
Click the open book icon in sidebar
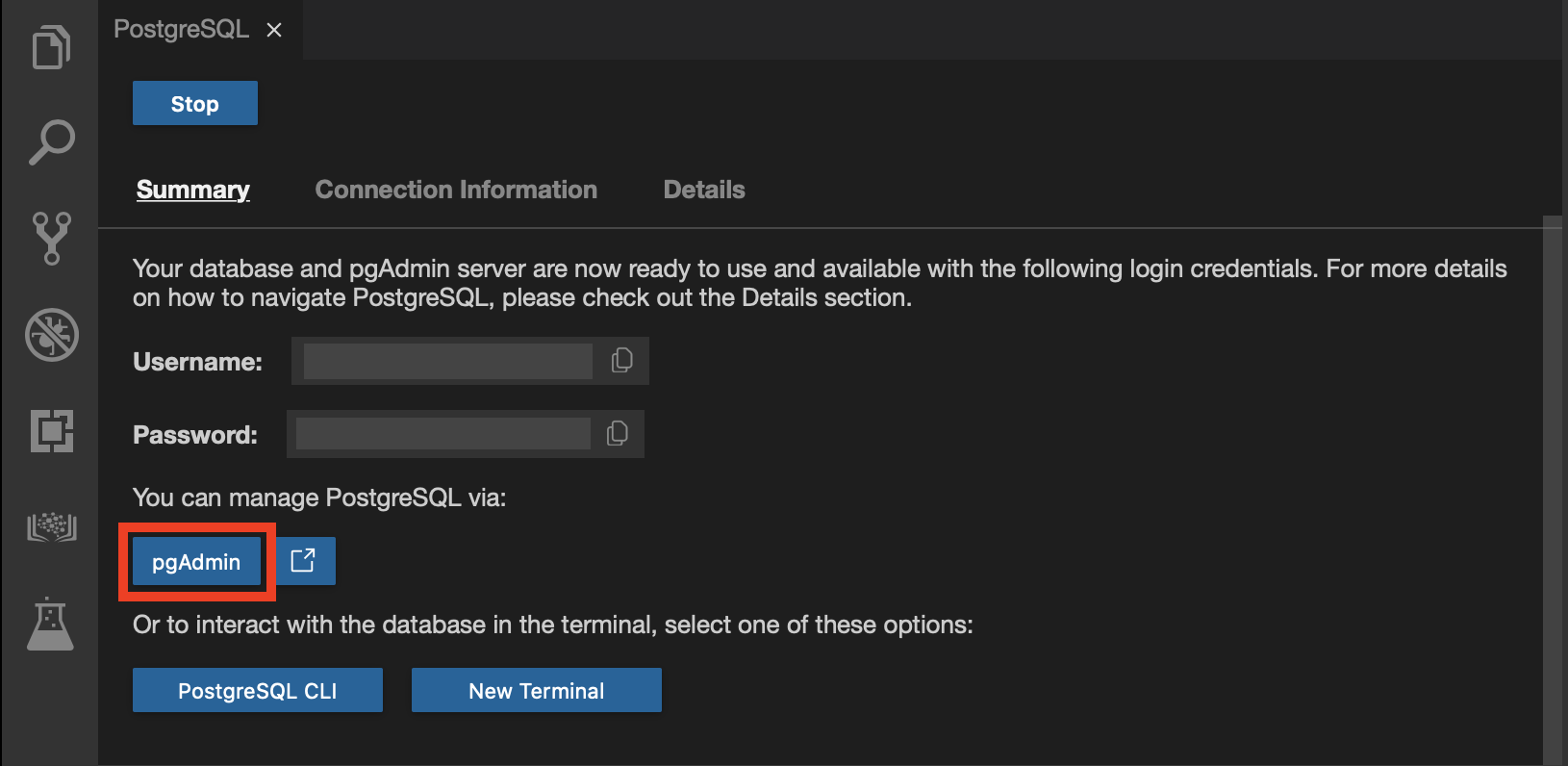pos(51,526)
